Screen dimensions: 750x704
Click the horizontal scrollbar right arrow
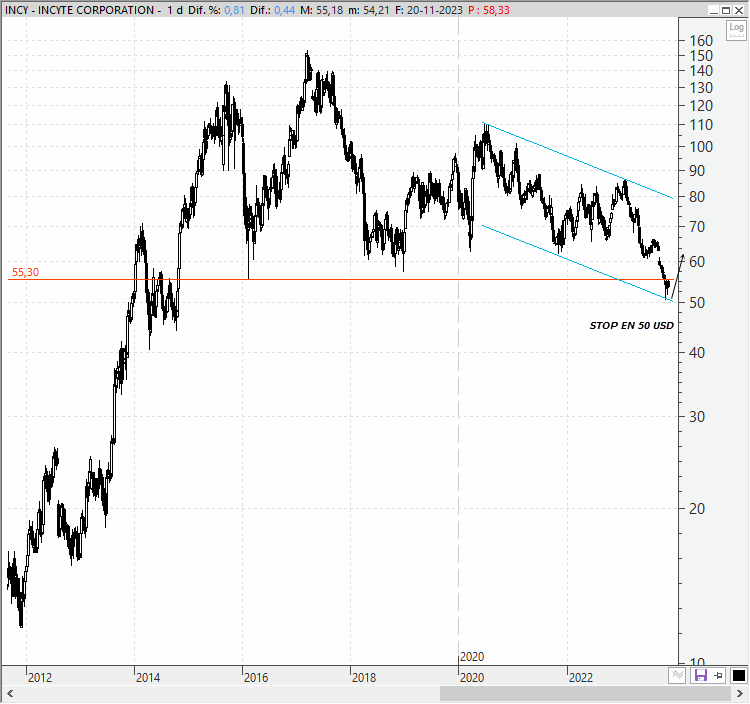pos(739,693)
